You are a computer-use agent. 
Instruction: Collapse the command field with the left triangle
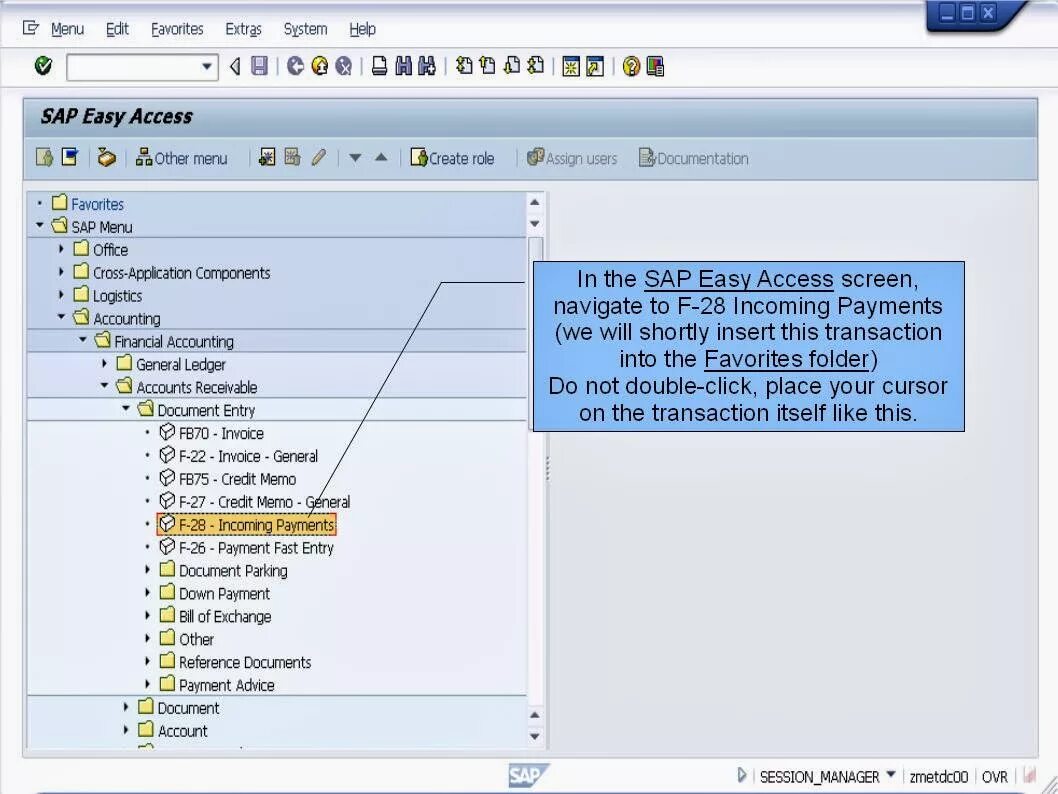pos(235,66)
